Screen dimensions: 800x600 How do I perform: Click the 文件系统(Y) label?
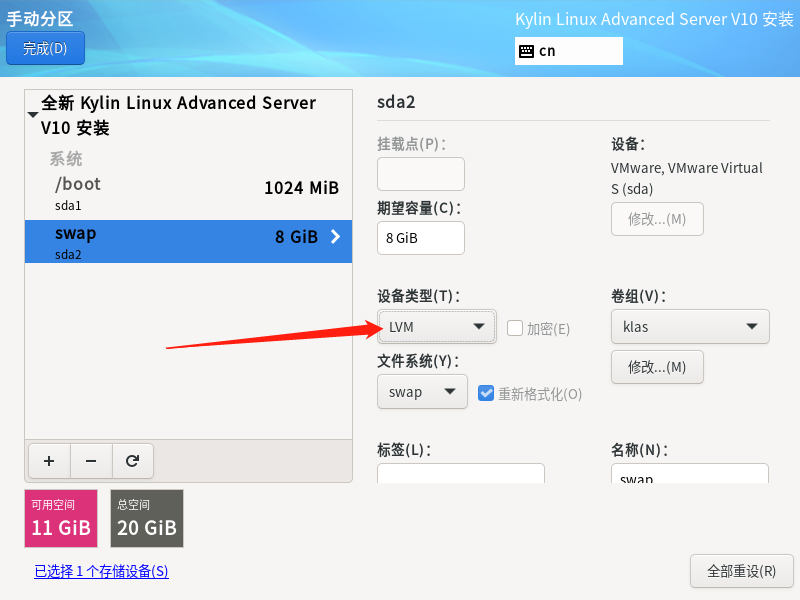[x=418, y=361]
